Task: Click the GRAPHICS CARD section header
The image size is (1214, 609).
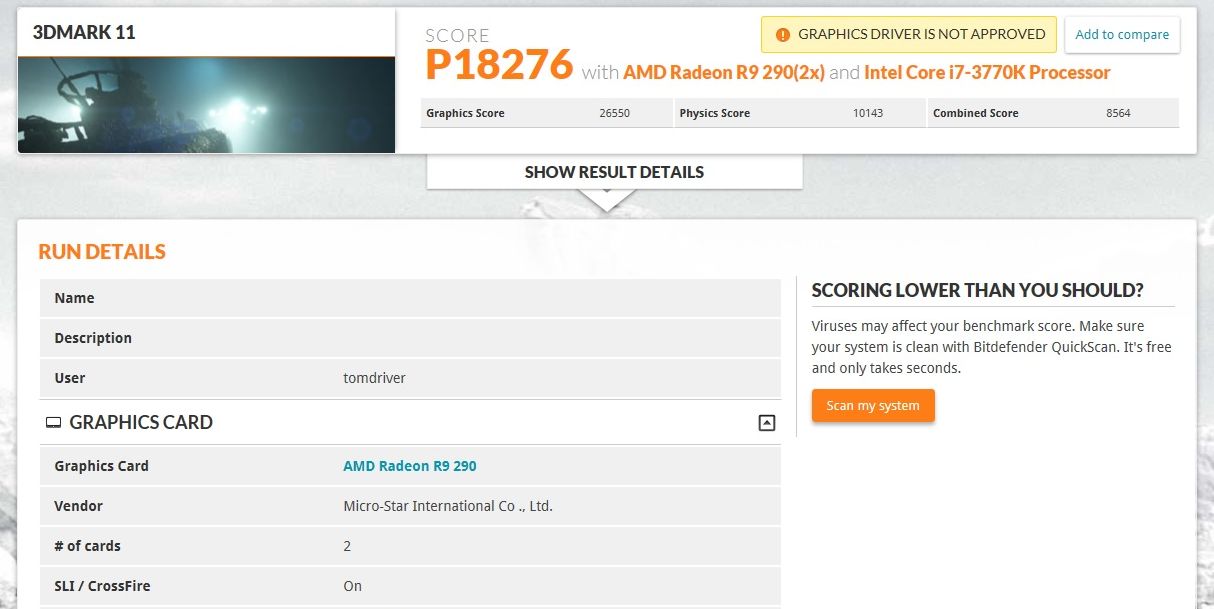Action: 410,423
